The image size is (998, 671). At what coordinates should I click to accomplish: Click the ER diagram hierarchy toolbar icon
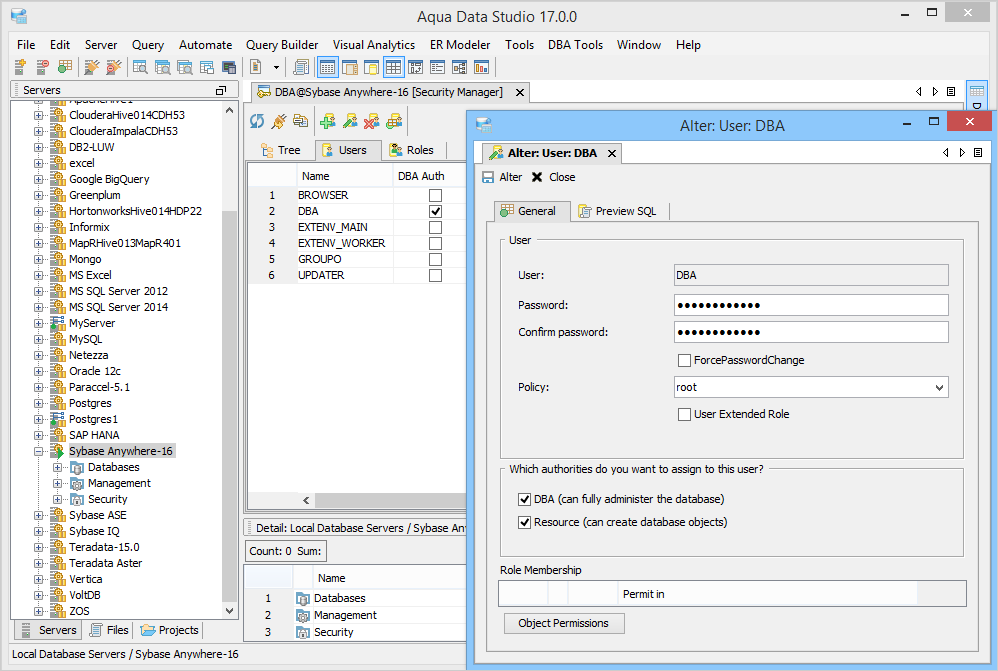(460, 67)
